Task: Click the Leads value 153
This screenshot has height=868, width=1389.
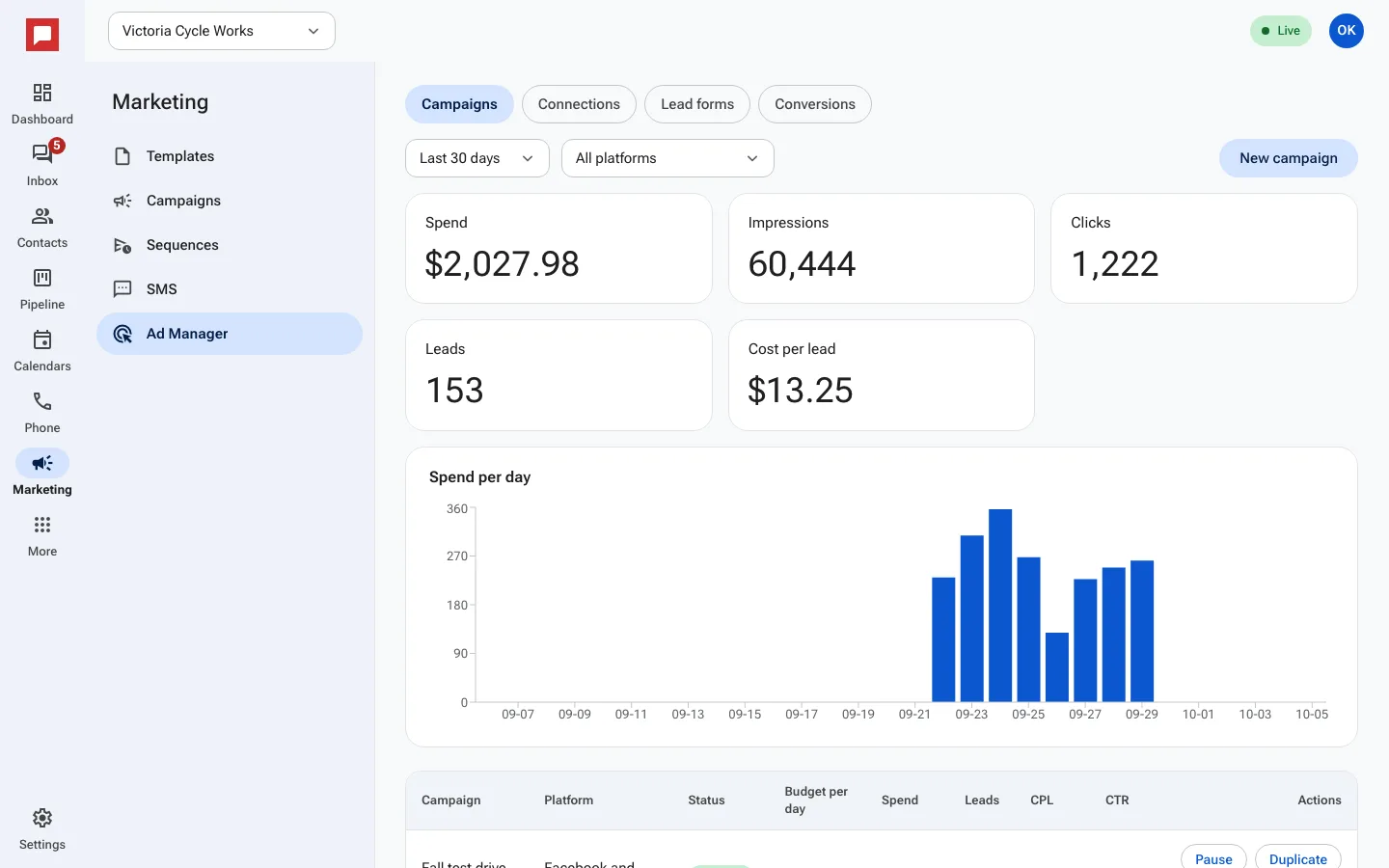Action: pos(454,391)
